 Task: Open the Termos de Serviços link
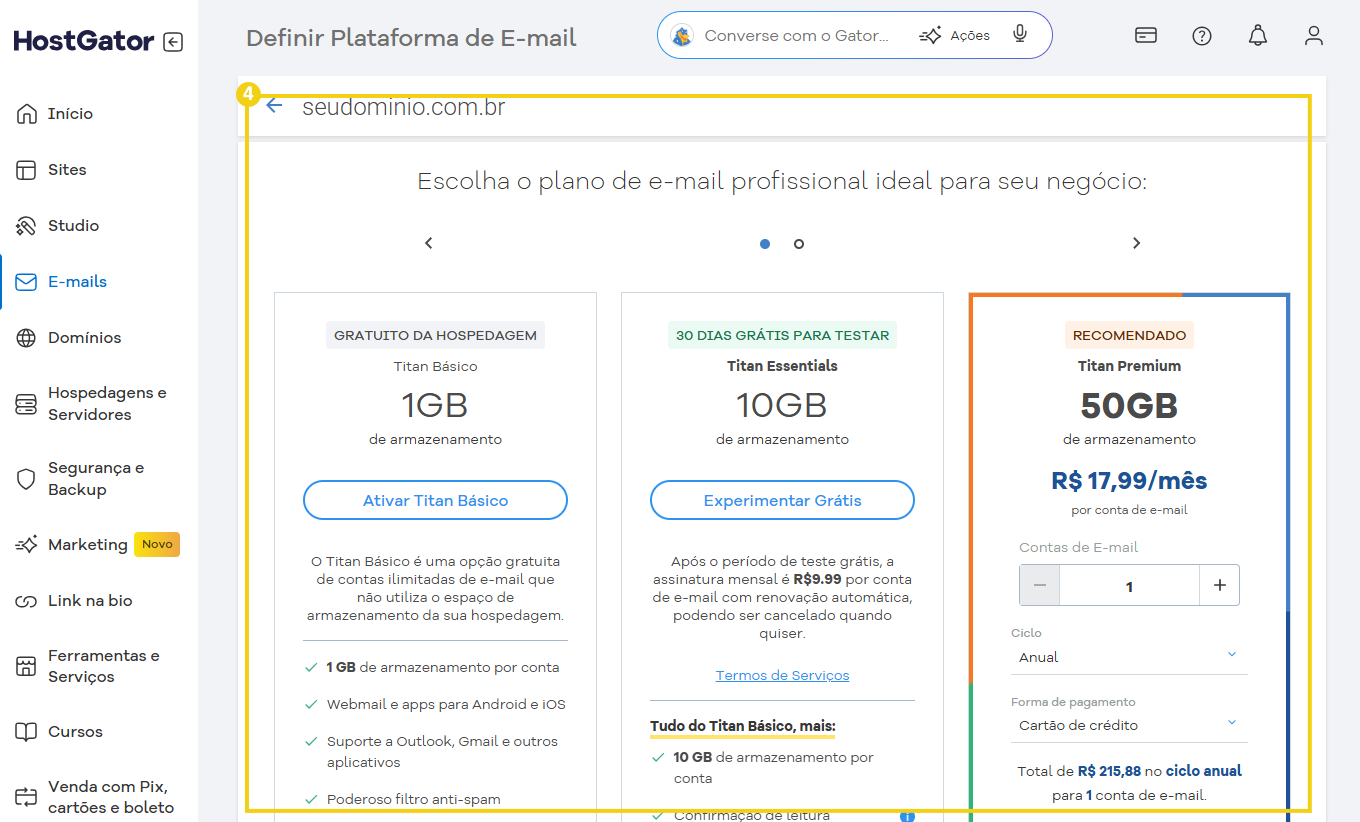[782, 676]
